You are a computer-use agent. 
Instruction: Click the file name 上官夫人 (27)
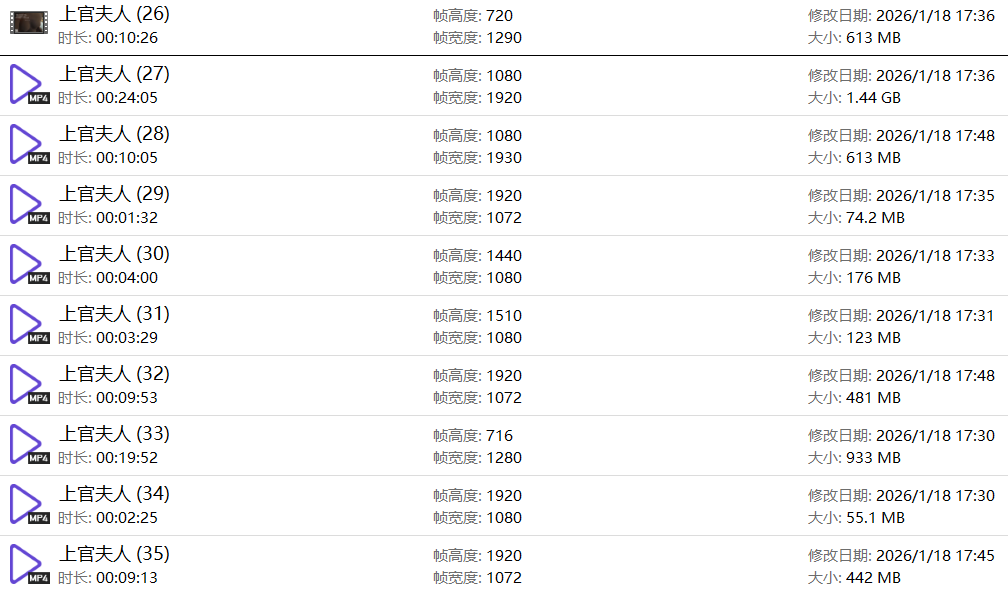(x=114, y=74)
